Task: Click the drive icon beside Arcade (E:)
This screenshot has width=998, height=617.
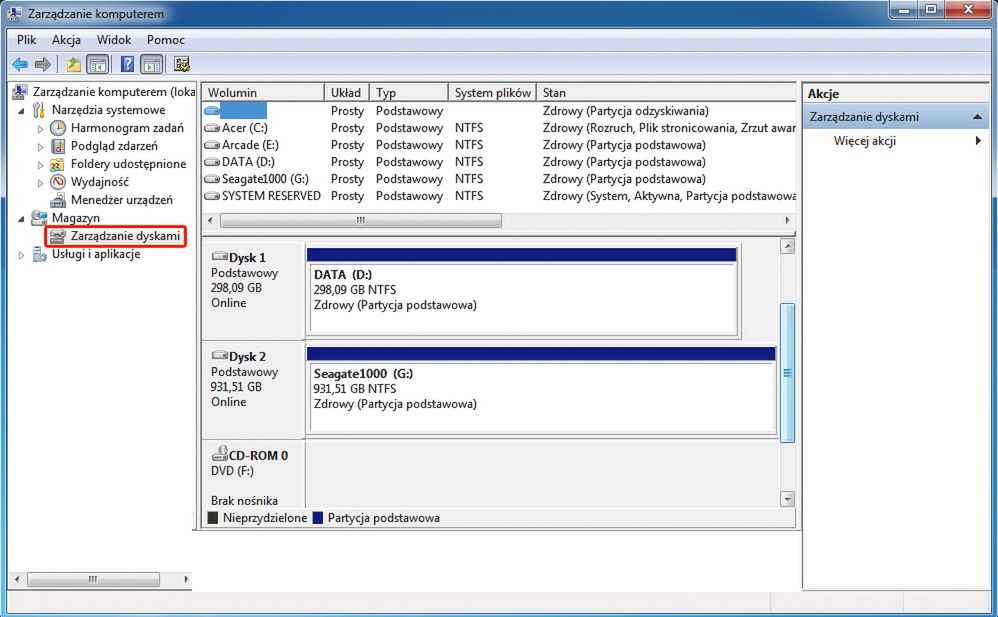Action: point(212,145)
